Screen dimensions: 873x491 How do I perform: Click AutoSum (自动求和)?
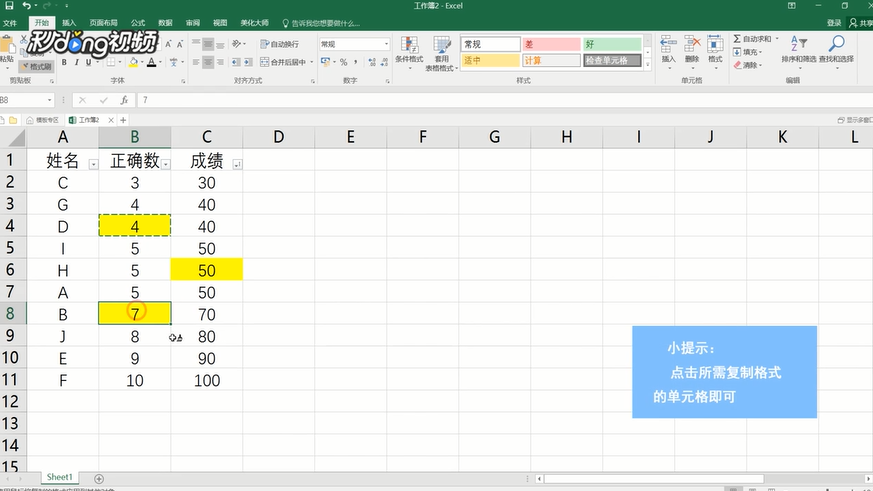[753, 38]
